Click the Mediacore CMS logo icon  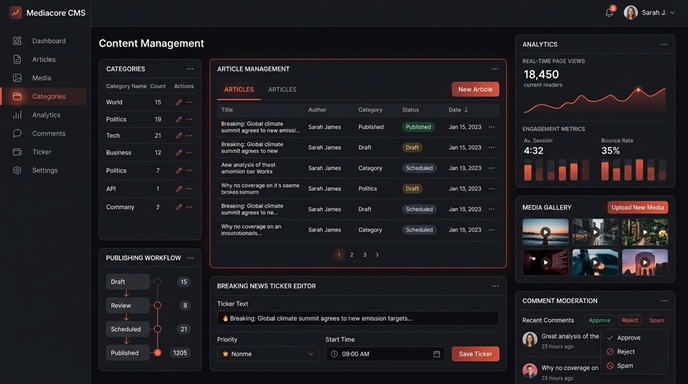[16, 13]
